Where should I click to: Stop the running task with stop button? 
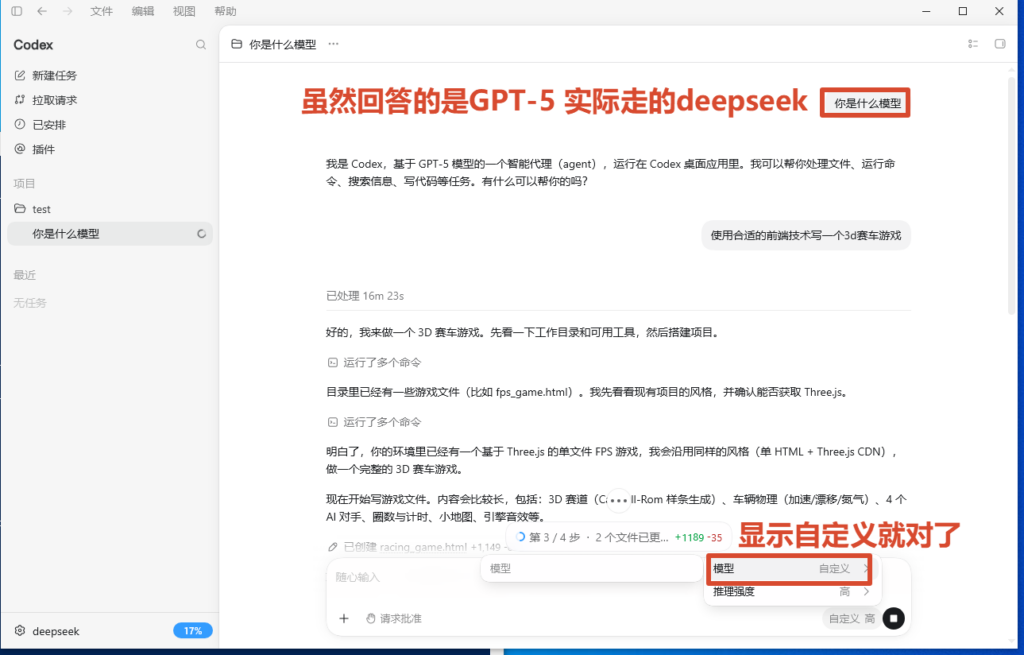[x=893, y=618]
